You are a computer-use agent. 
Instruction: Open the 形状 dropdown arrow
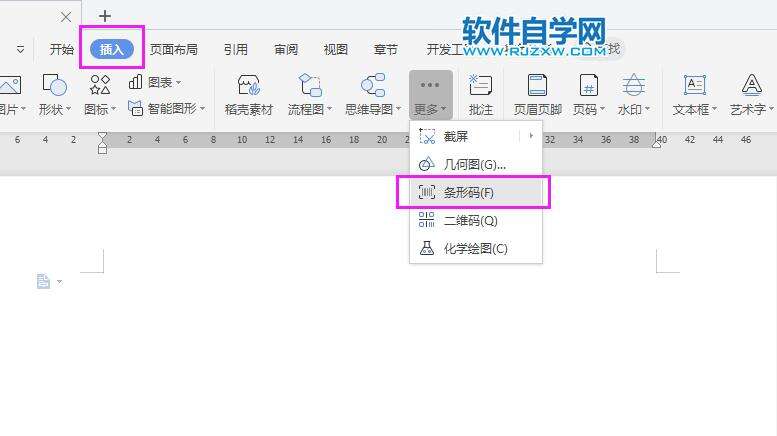point(68,109)
